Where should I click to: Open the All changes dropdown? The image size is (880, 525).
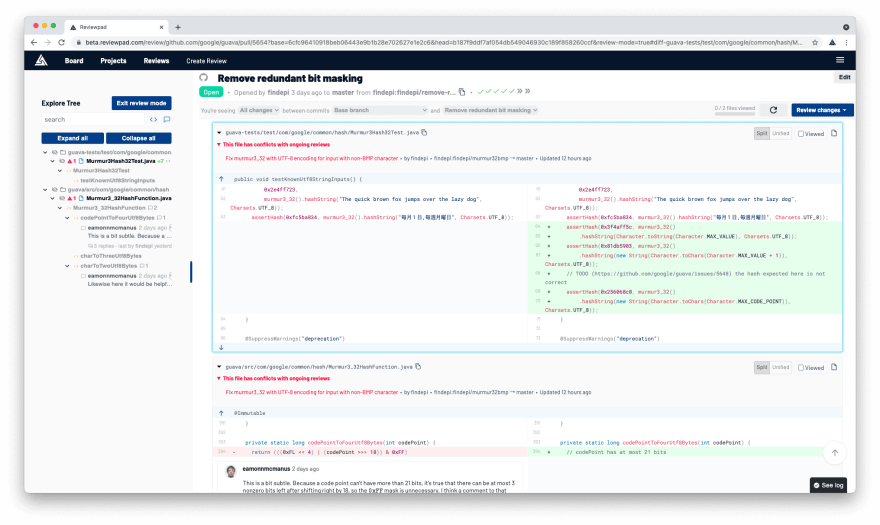(x=259, y=110)
